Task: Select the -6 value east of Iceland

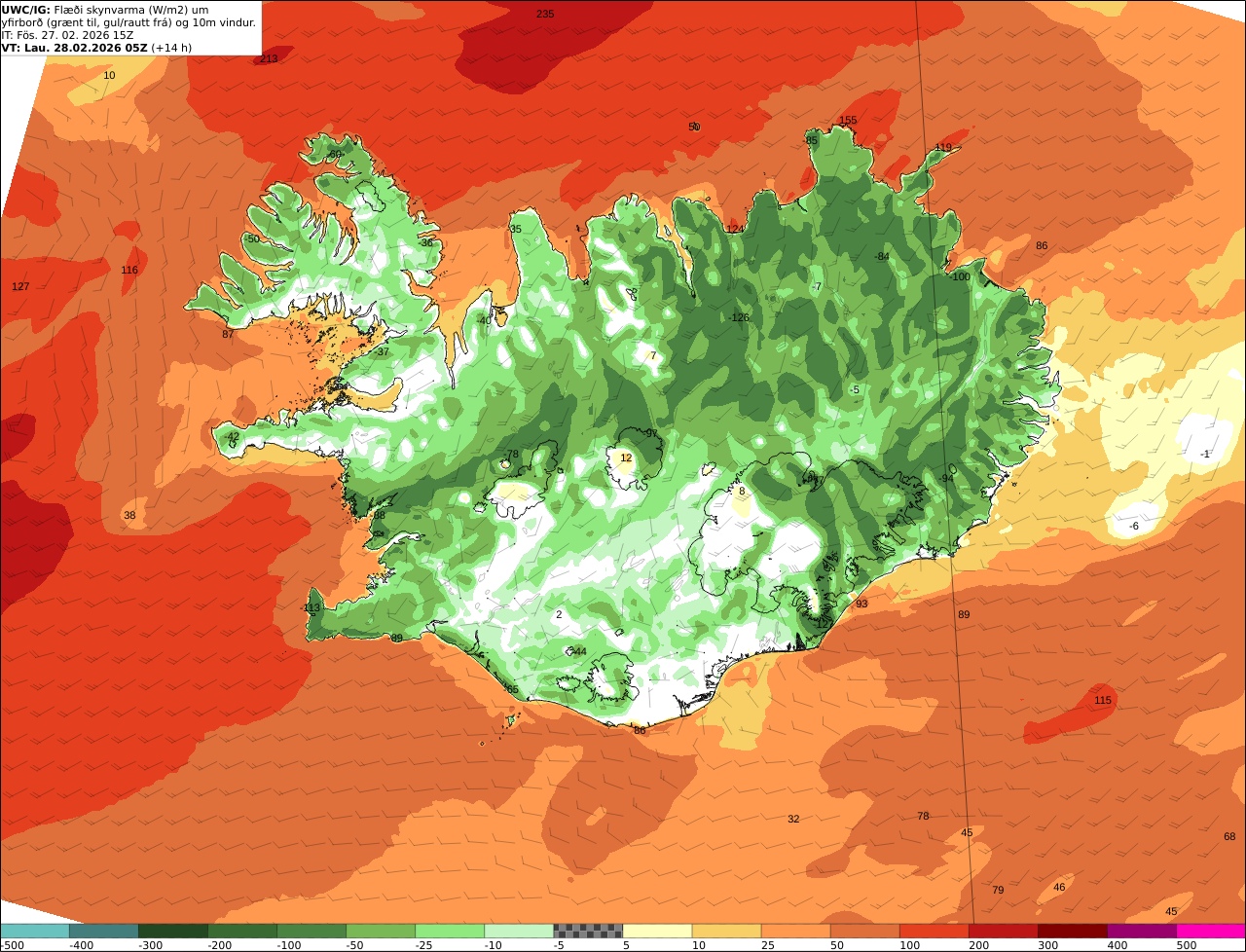Action: [x=1133, y=526]
